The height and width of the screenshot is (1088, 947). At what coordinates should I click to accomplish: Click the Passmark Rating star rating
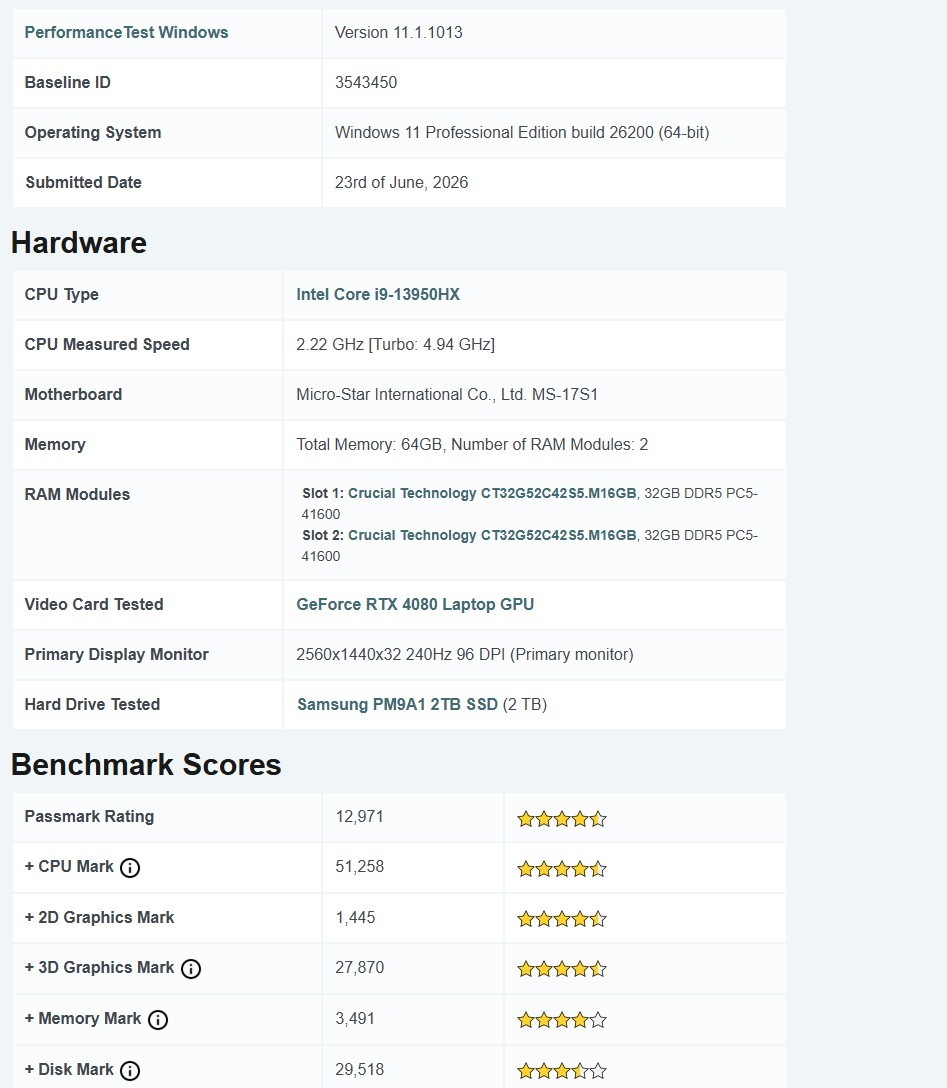tap(562, 819)
